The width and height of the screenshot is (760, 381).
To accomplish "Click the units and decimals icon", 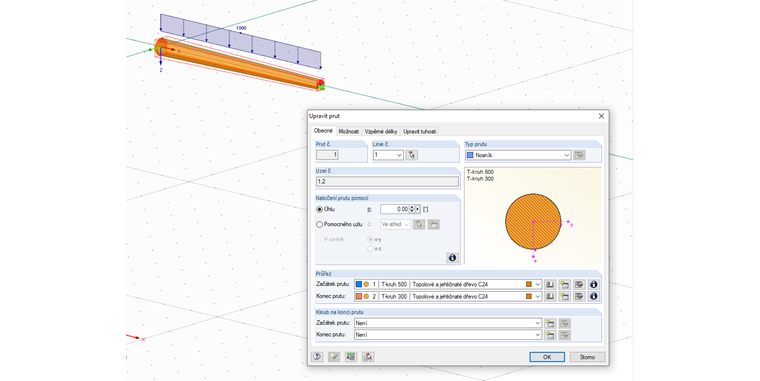I will [x=351, y=357].
